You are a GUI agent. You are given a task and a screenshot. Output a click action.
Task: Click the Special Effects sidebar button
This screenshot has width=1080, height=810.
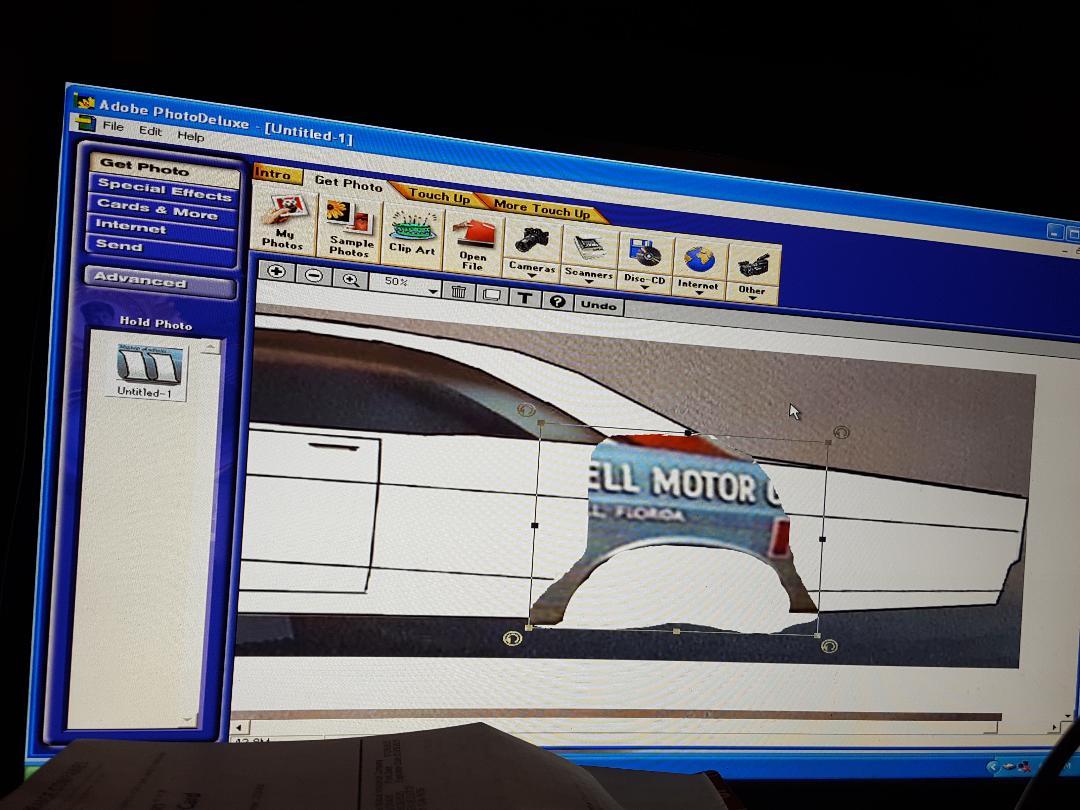pos(164,189)
